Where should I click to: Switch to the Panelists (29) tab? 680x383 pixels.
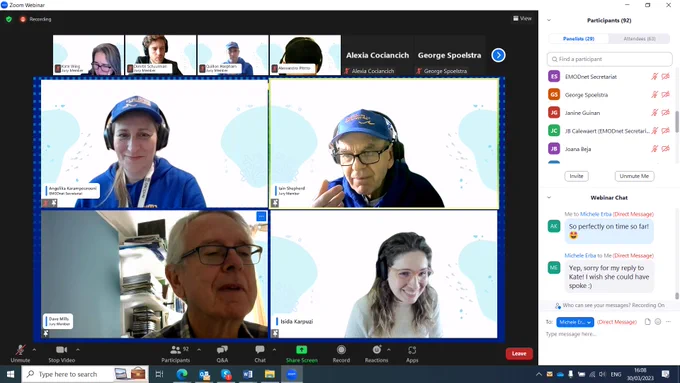pyautogui.click(x=579, y=39)
